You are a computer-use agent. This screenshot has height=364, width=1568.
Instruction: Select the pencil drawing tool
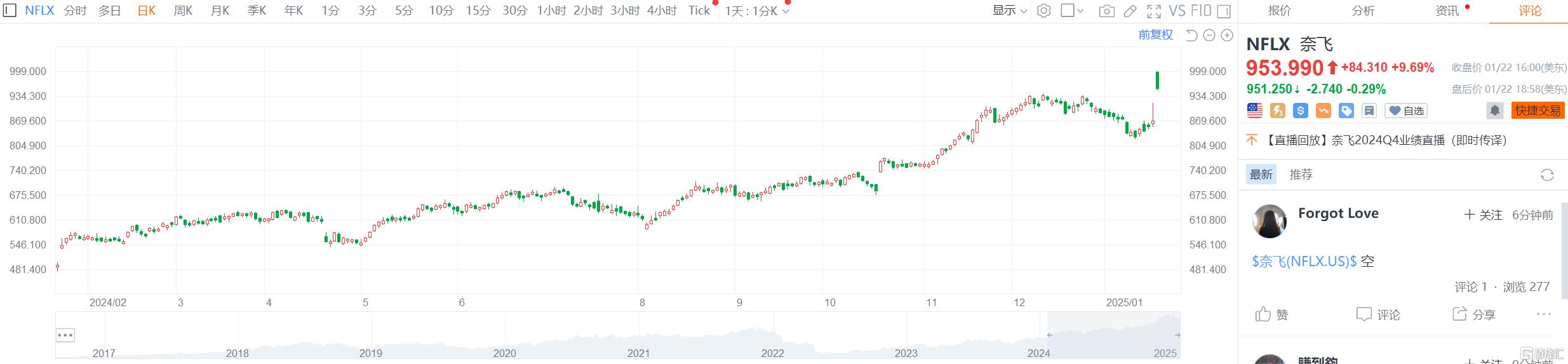[1130, 11]
